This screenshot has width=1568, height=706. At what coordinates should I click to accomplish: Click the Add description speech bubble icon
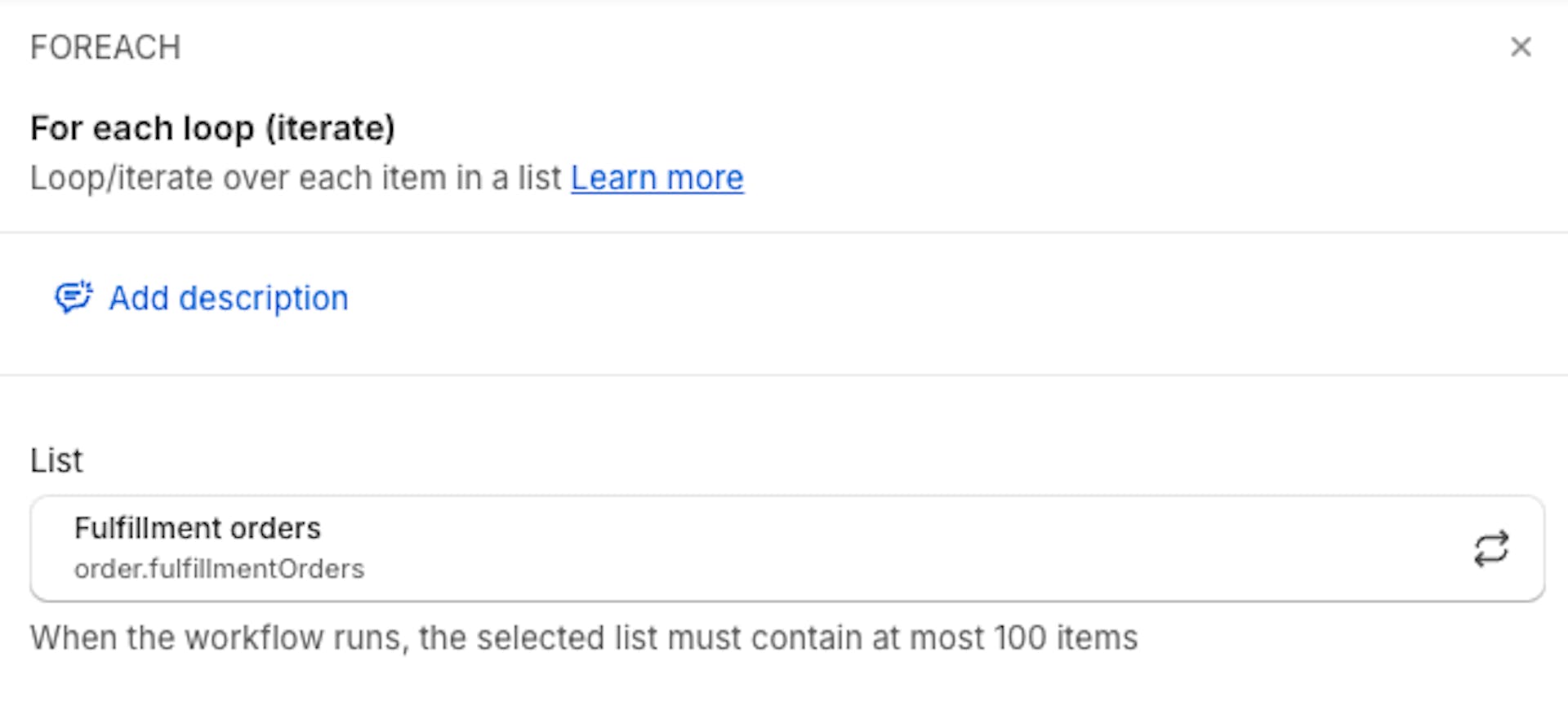pyautogui.click(x=73, y=298)
